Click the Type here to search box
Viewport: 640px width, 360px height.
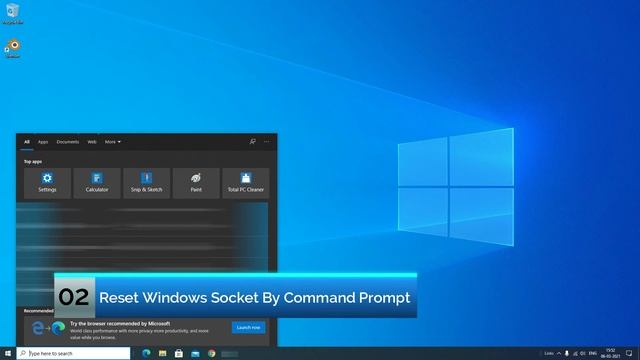click(x=73, y=353)
